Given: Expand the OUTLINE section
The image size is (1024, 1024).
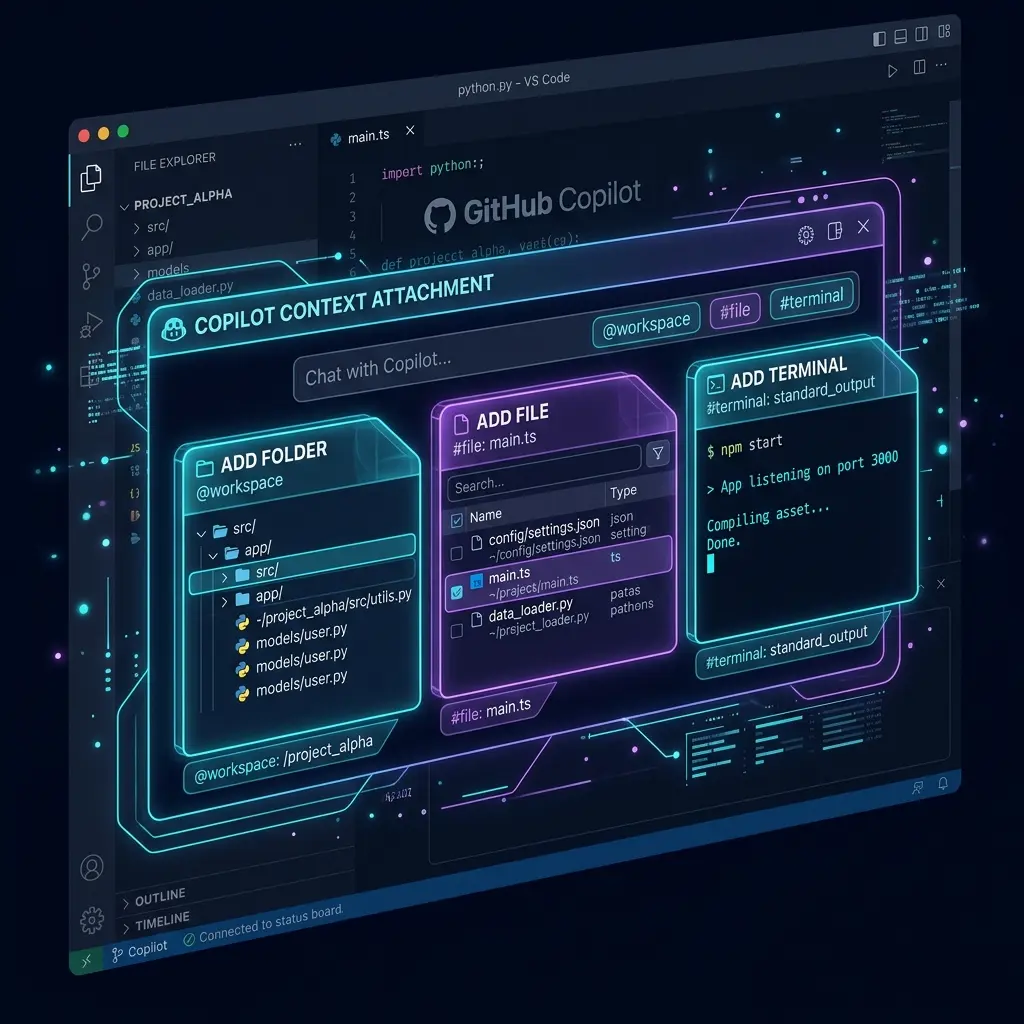Looking at the screenshot, I should (x=126, y=903).
